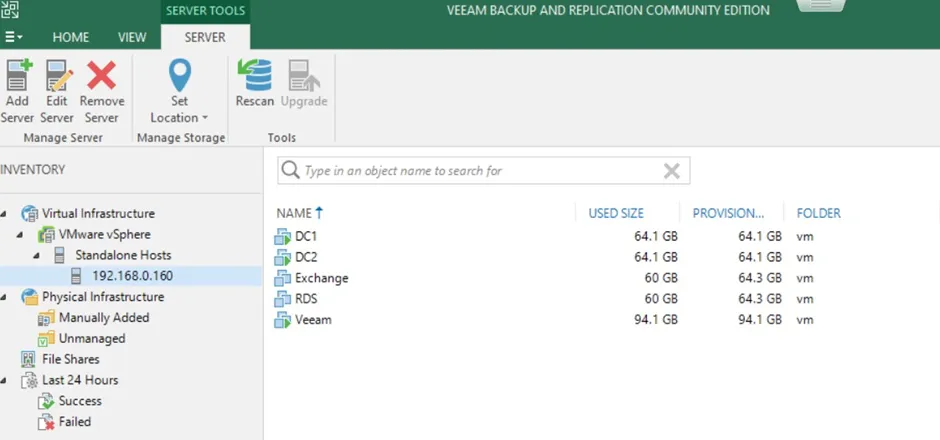Collapse the Standalone Hosts node

[38, 256]
